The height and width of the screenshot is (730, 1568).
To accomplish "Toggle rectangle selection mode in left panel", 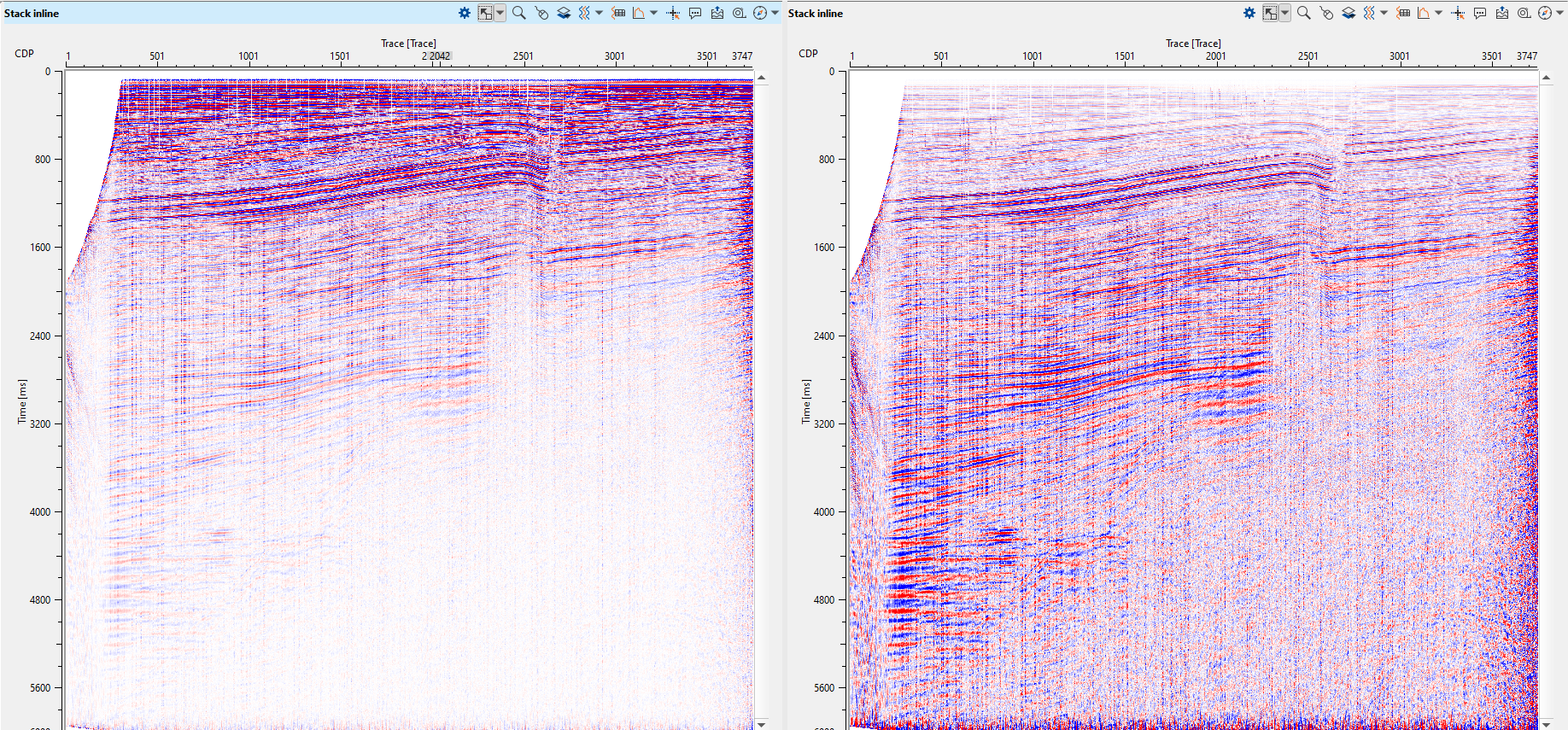I will pos(485,13).
